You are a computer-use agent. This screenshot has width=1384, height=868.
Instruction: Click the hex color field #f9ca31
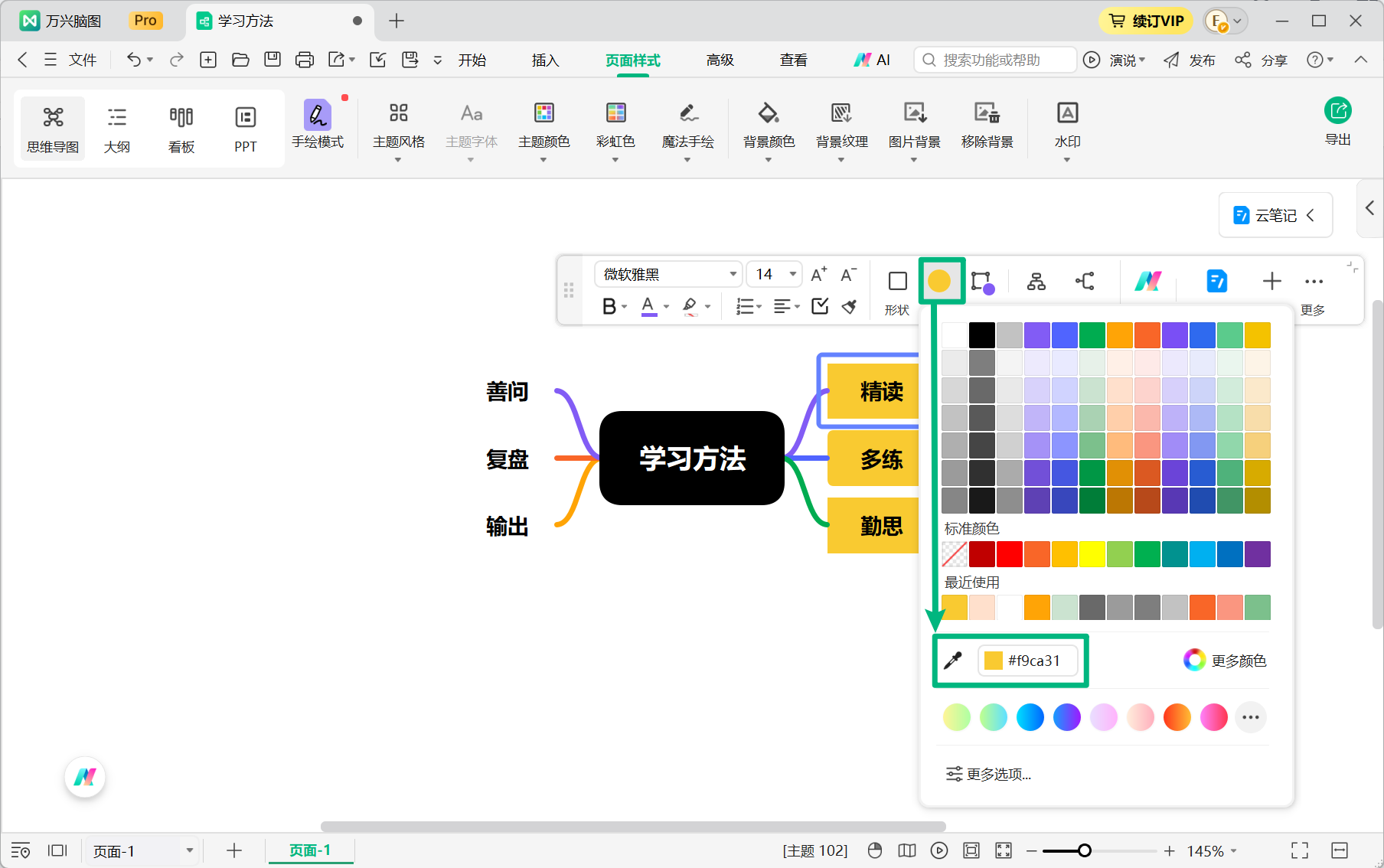coord(1027,661)
